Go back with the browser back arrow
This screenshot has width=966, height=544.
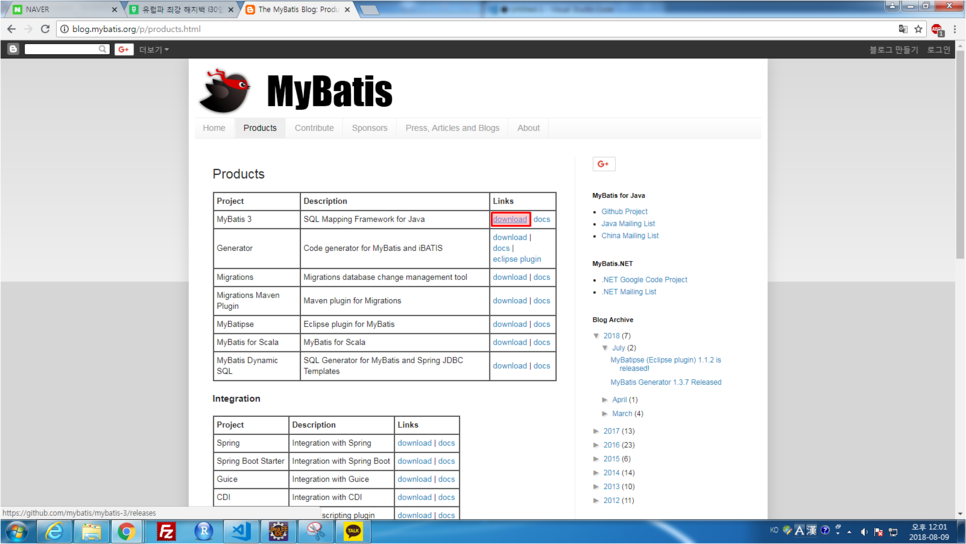click(11, 29)
